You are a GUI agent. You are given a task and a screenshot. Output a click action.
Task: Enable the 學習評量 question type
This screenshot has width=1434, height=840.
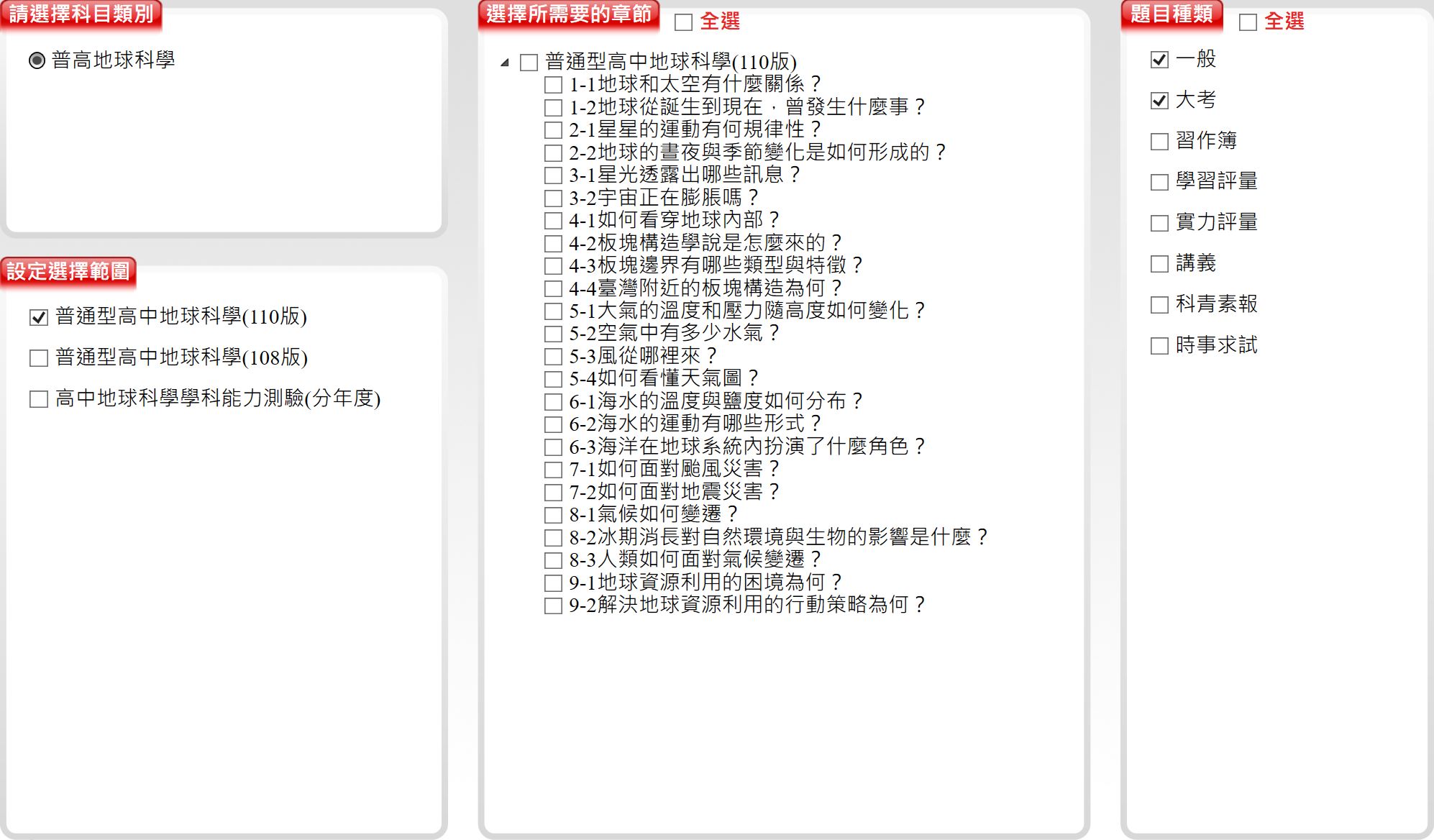(x=1159, y=182)
